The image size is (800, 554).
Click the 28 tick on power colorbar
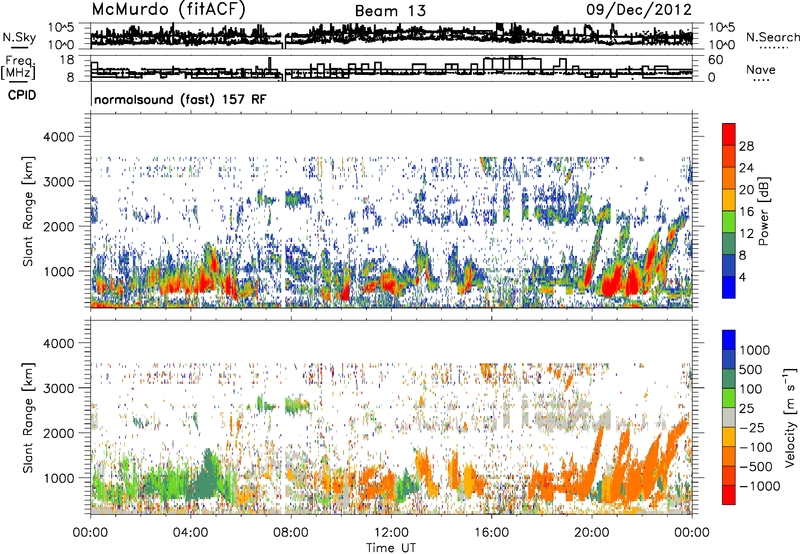[746, 146]
